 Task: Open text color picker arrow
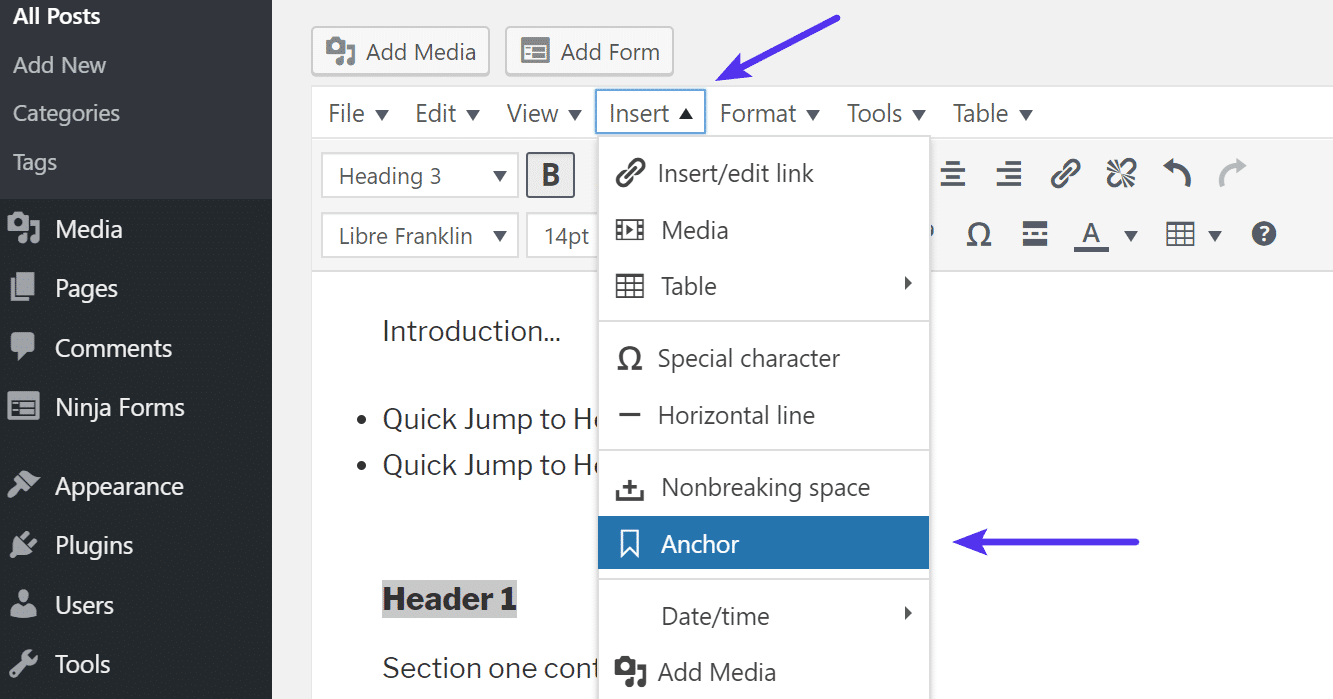[1131, 236]
